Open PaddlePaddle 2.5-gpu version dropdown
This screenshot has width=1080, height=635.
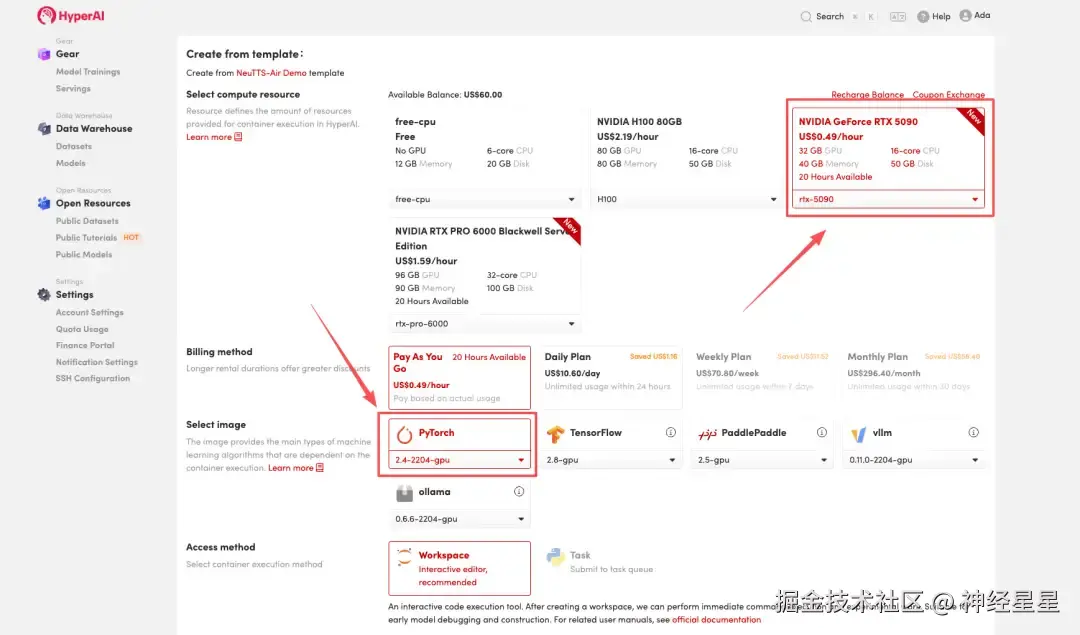pos(762,460)
